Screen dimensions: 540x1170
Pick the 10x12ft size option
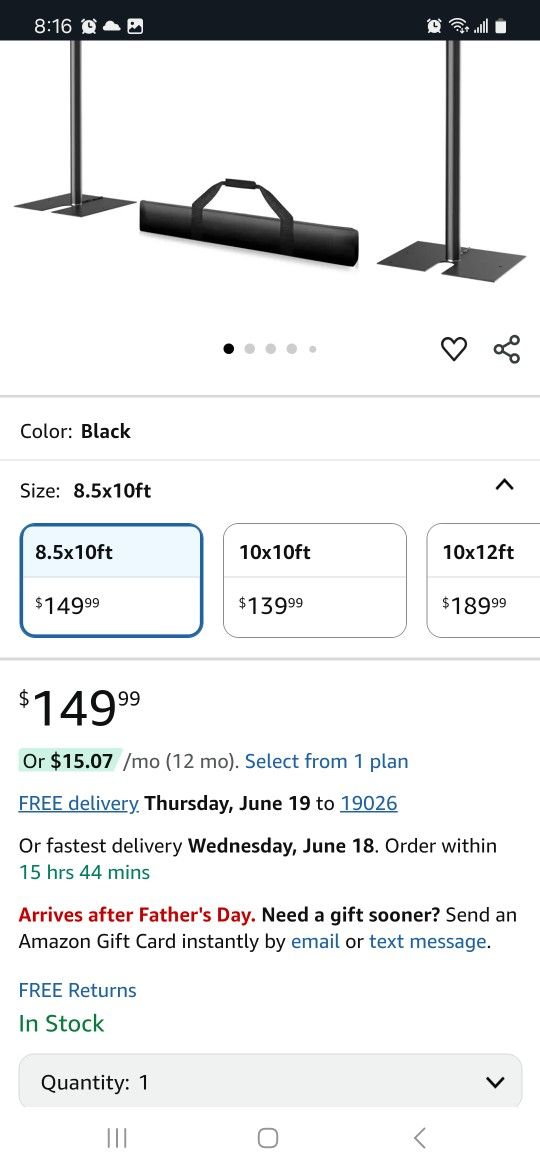pos(483,581)
